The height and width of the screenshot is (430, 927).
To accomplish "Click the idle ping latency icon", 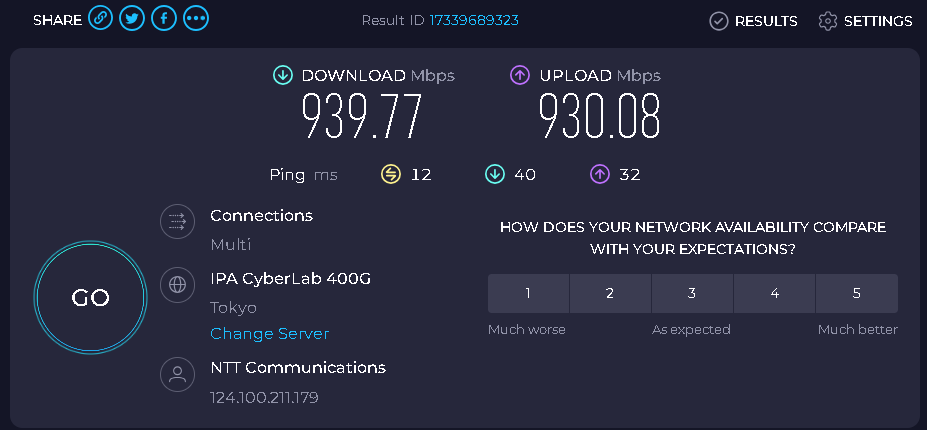I will tap(390, 174).
